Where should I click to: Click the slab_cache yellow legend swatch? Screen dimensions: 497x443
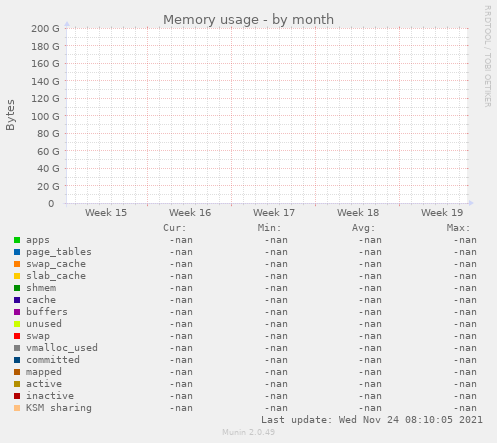[x=17, y=276]
